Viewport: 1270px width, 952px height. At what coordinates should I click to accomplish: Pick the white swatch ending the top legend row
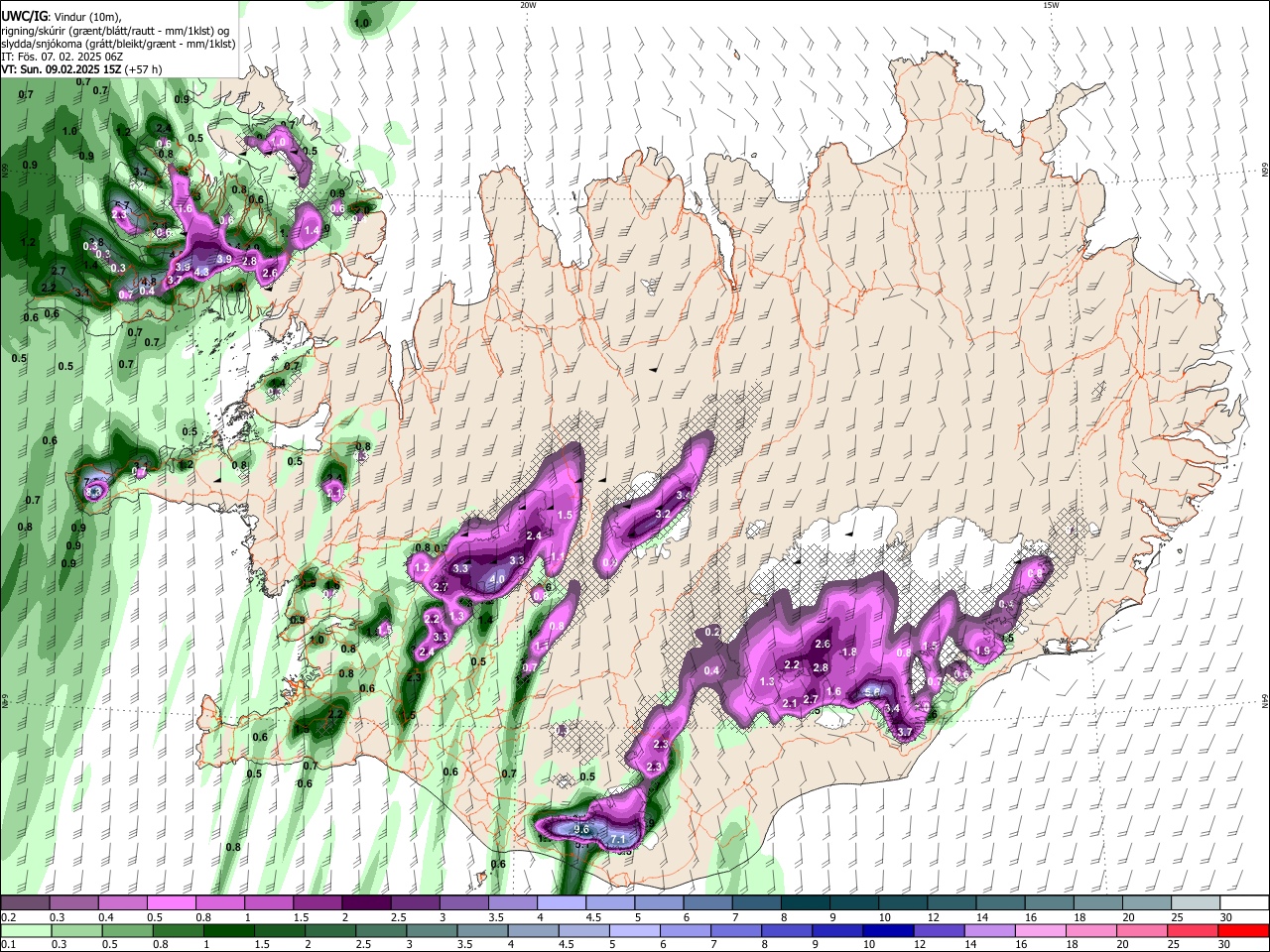tap(1243, 902)
